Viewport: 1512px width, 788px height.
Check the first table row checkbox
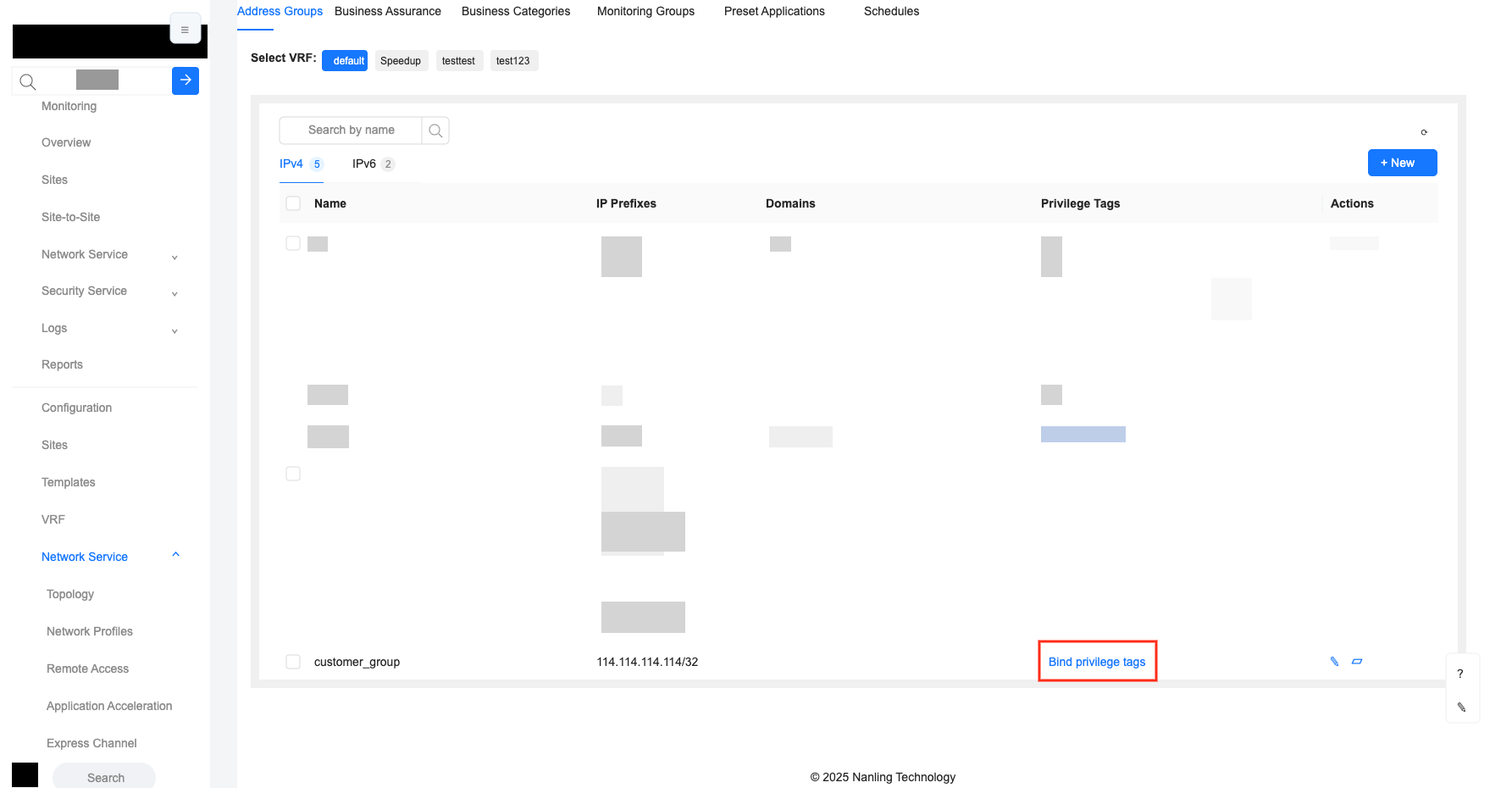click(293, 243)
